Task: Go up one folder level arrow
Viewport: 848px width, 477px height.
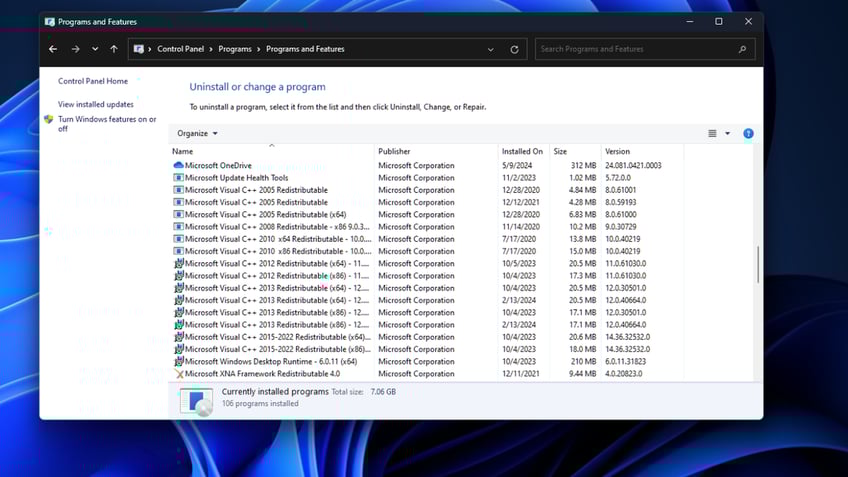Action: click(114, 49)
